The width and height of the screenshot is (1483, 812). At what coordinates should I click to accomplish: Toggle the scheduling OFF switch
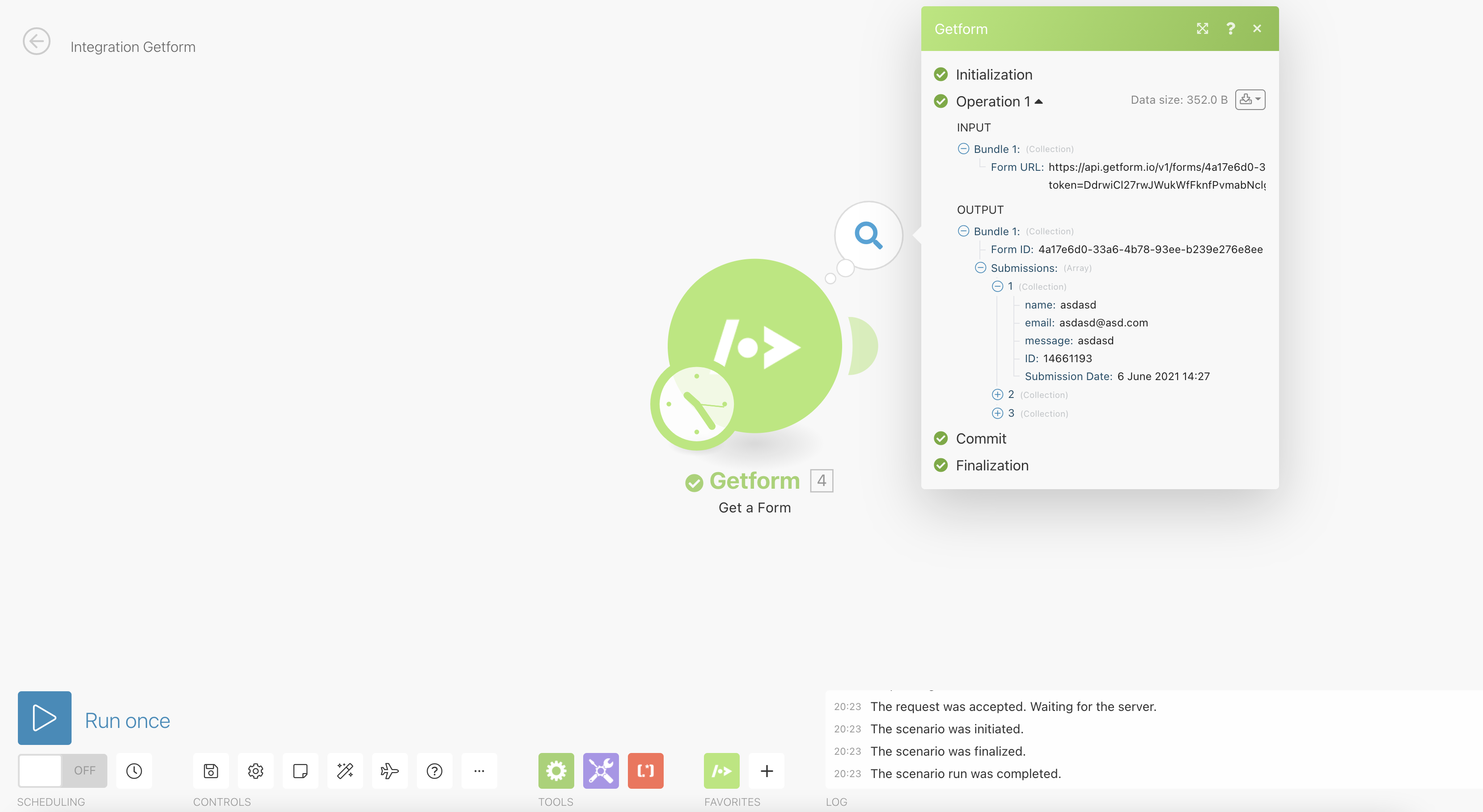62,770
